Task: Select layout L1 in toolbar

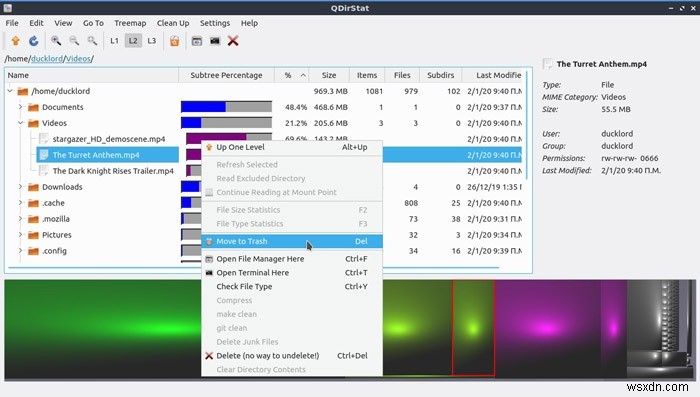Action: pyautogui.click(x=114, y=41)
